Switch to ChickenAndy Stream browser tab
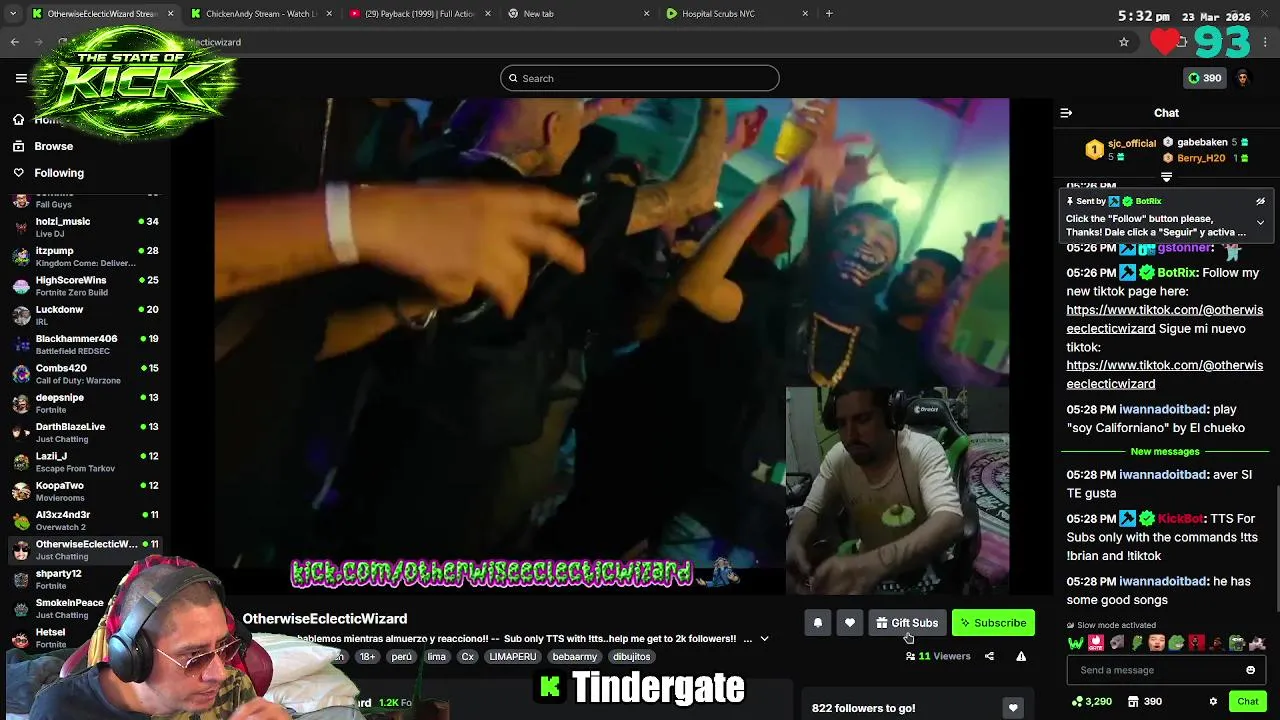 (x=260, y=14)
